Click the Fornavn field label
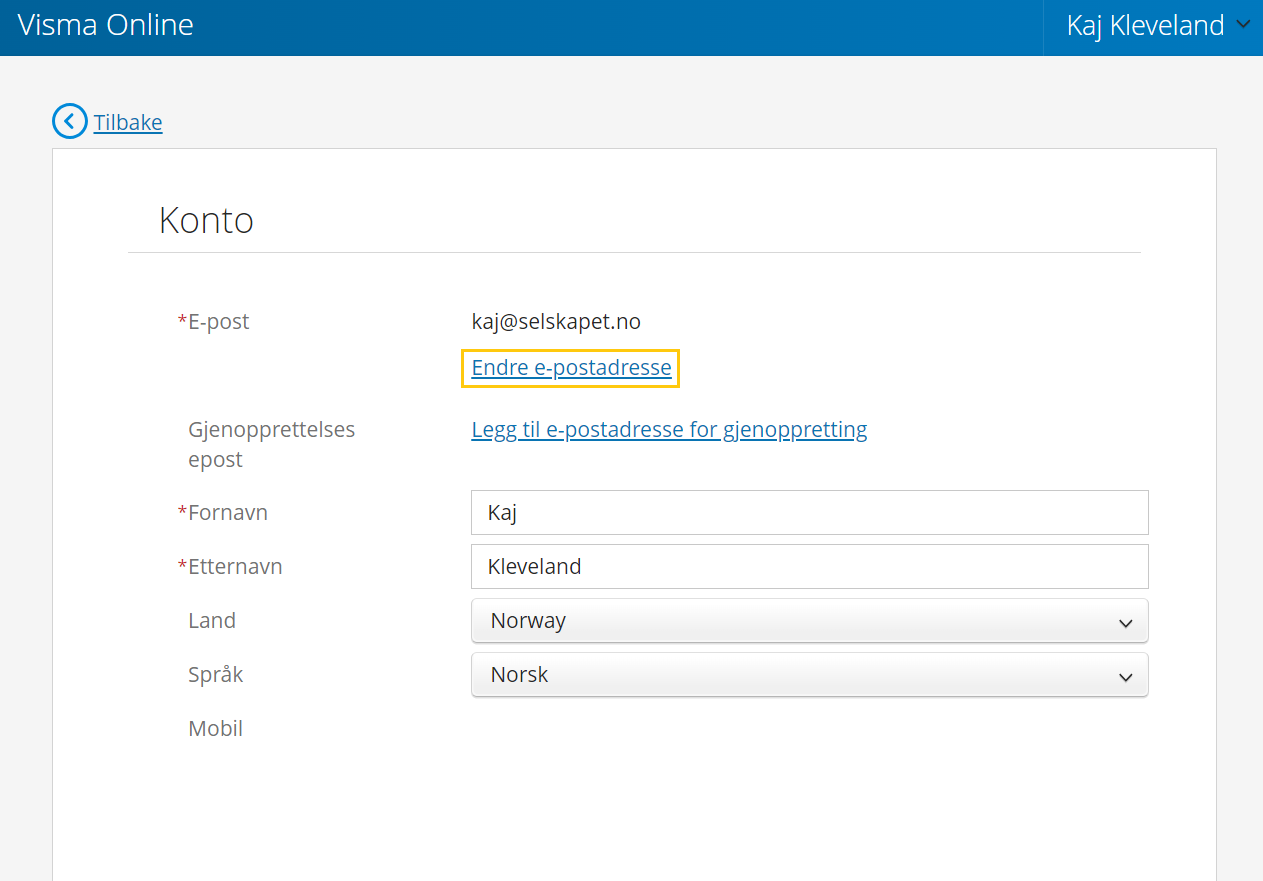Image resolution: width=1263 pixels, height=881 pixels. tap(227, 513)
